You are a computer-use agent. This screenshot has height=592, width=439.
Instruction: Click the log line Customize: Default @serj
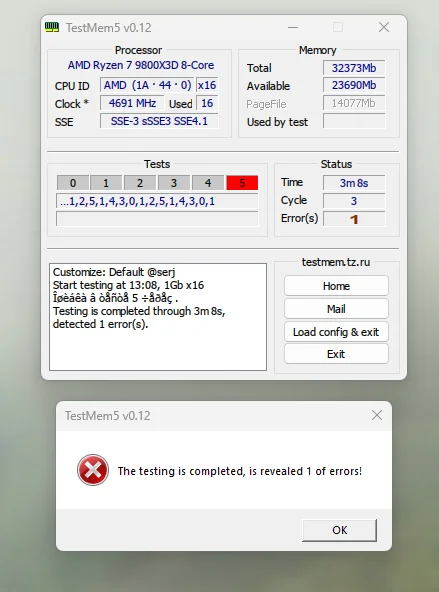(x=114, y=272)
